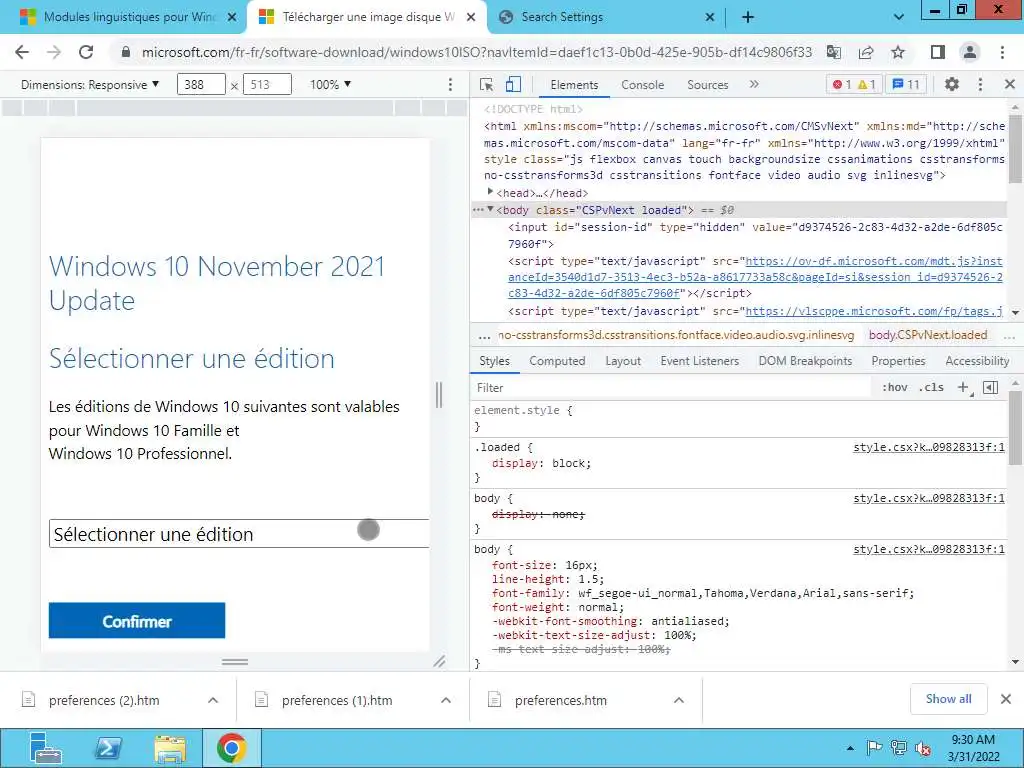1024x768 pixels.
Task: Open the Computed styles tab
Action: (557, 360)
